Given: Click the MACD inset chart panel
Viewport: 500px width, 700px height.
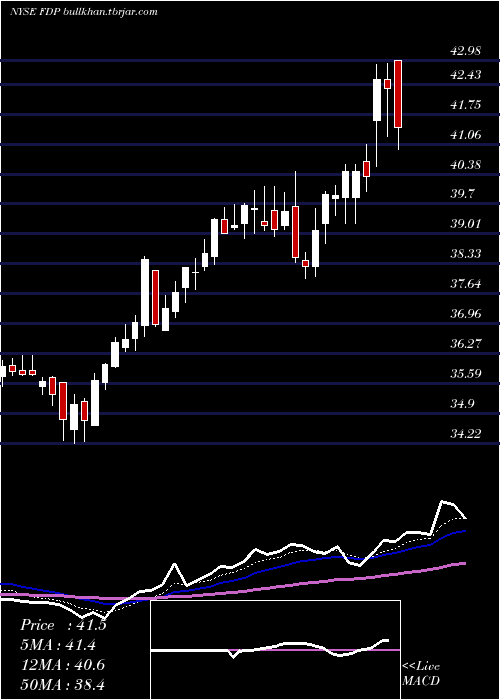Looking at the screenshot, I should pyautogui.click(x=275, y=650).
